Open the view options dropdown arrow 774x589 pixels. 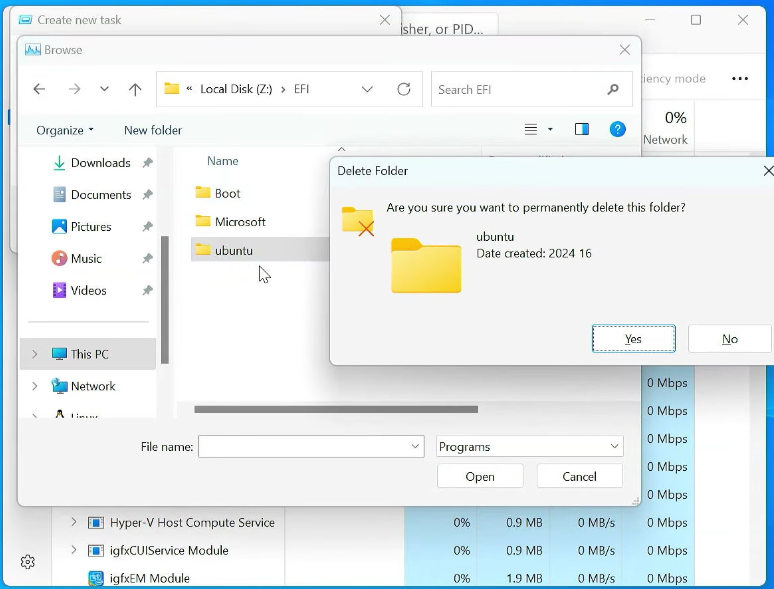[x=550, y=130]
